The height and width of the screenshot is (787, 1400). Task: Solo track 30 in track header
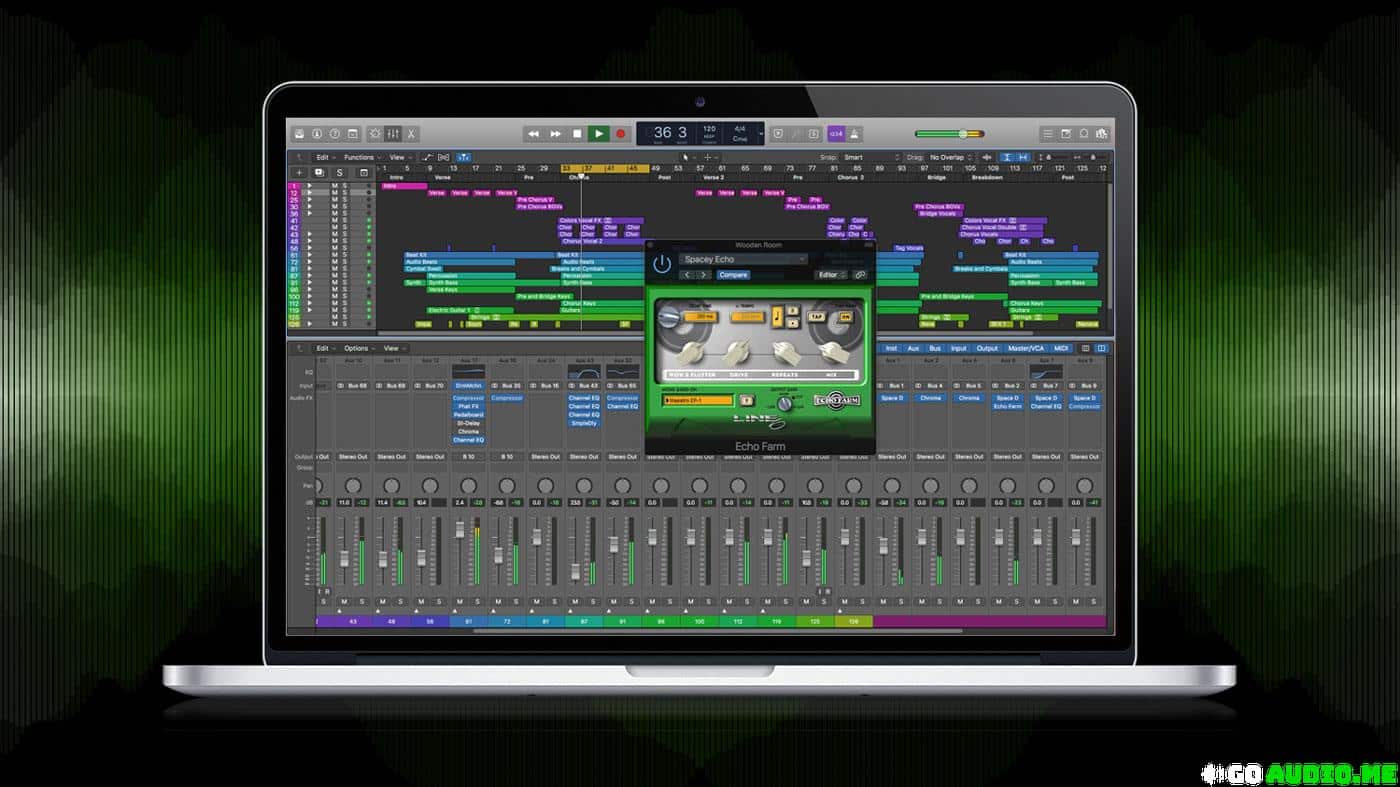tap(345, 207)
